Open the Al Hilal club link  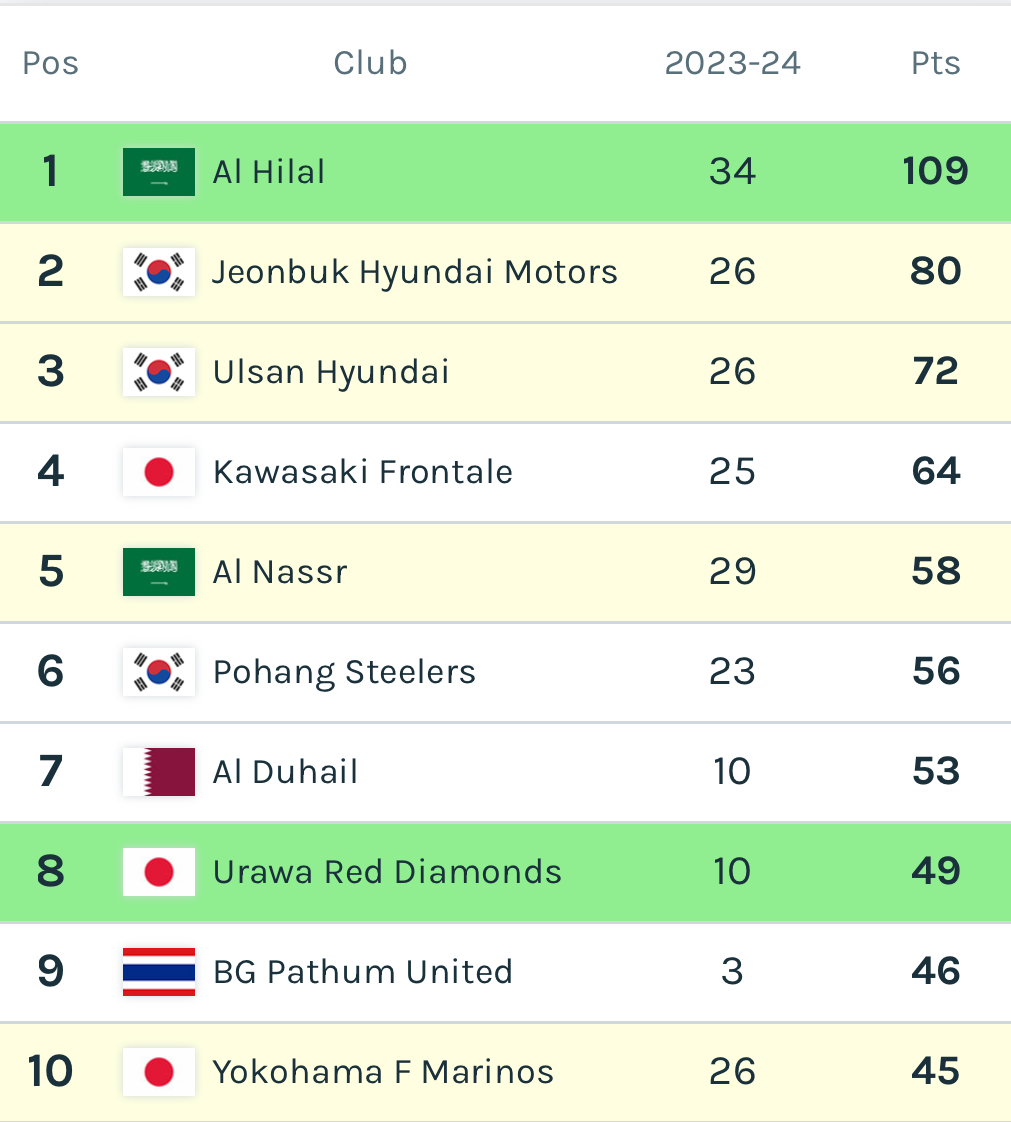[x=269, y=172]
